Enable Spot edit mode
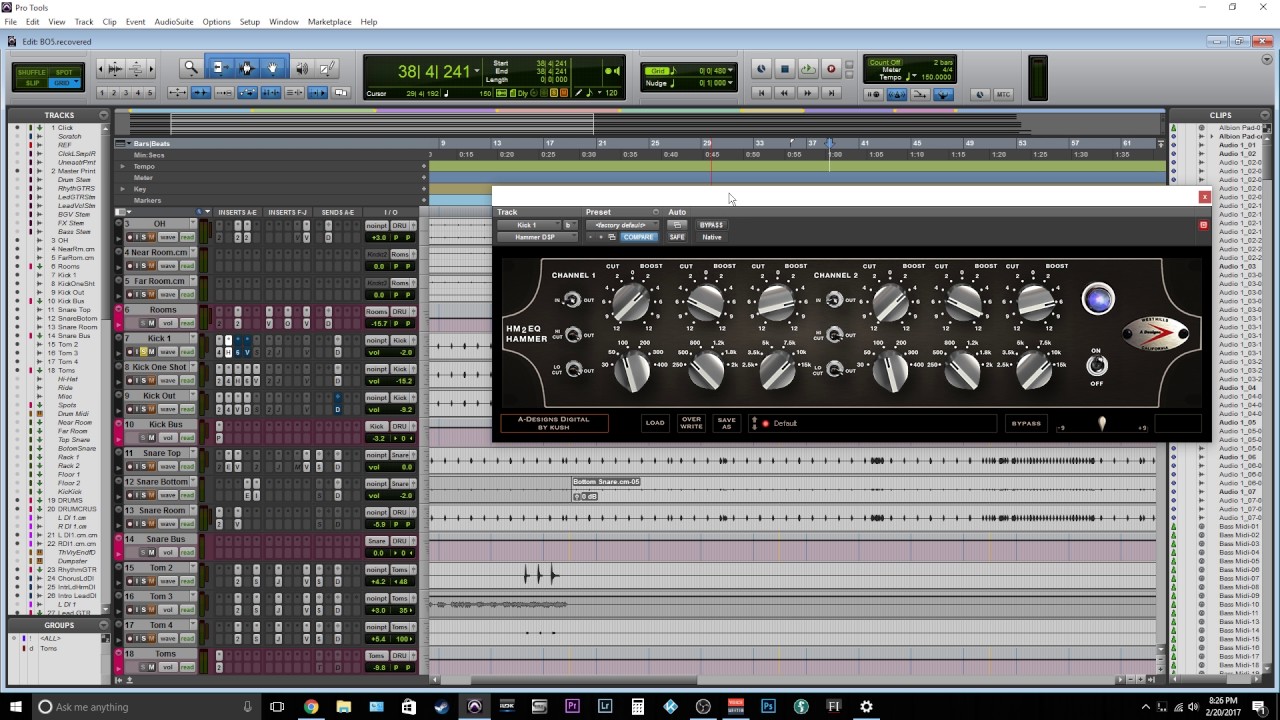 64,72
